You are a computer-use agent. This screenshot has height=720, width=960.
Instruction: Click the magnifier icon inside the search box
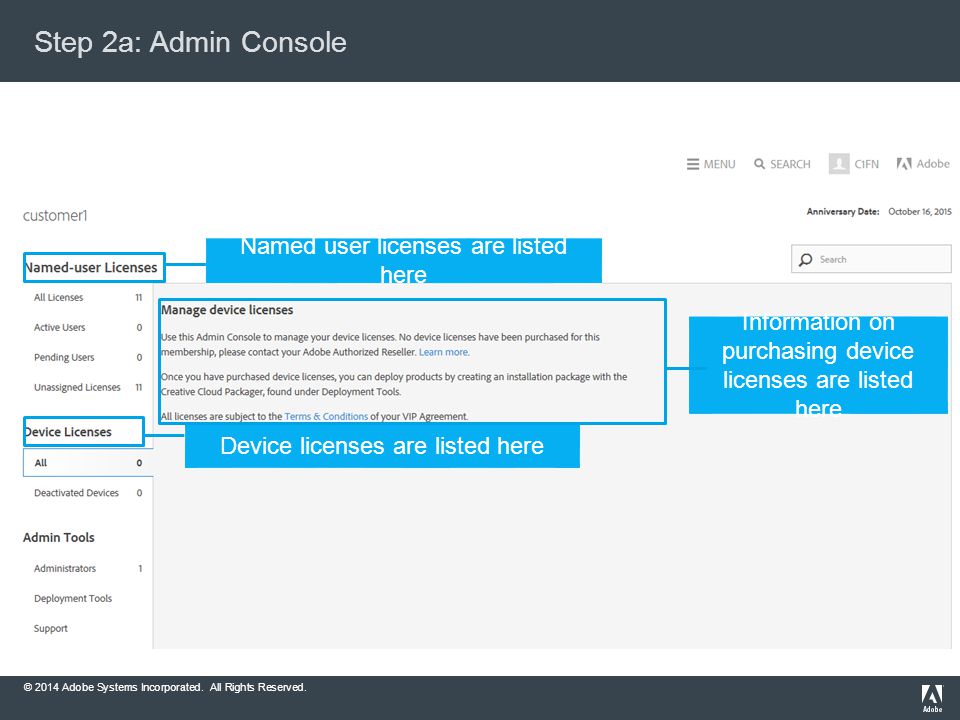pos(806,260)
